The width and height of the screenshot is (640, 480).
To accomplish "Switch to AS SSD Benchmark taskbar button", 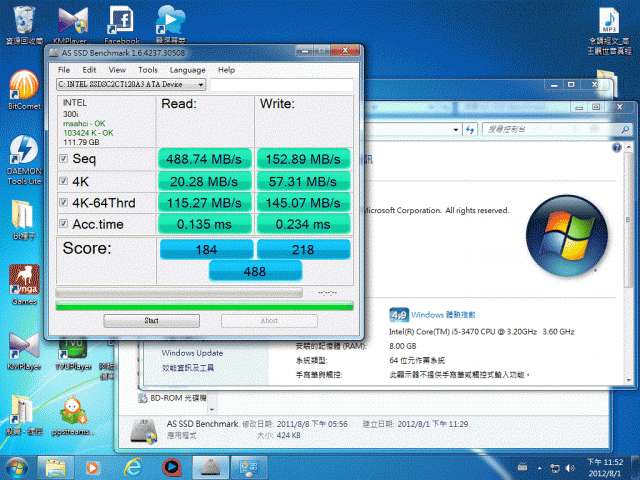I will point(211,468).
